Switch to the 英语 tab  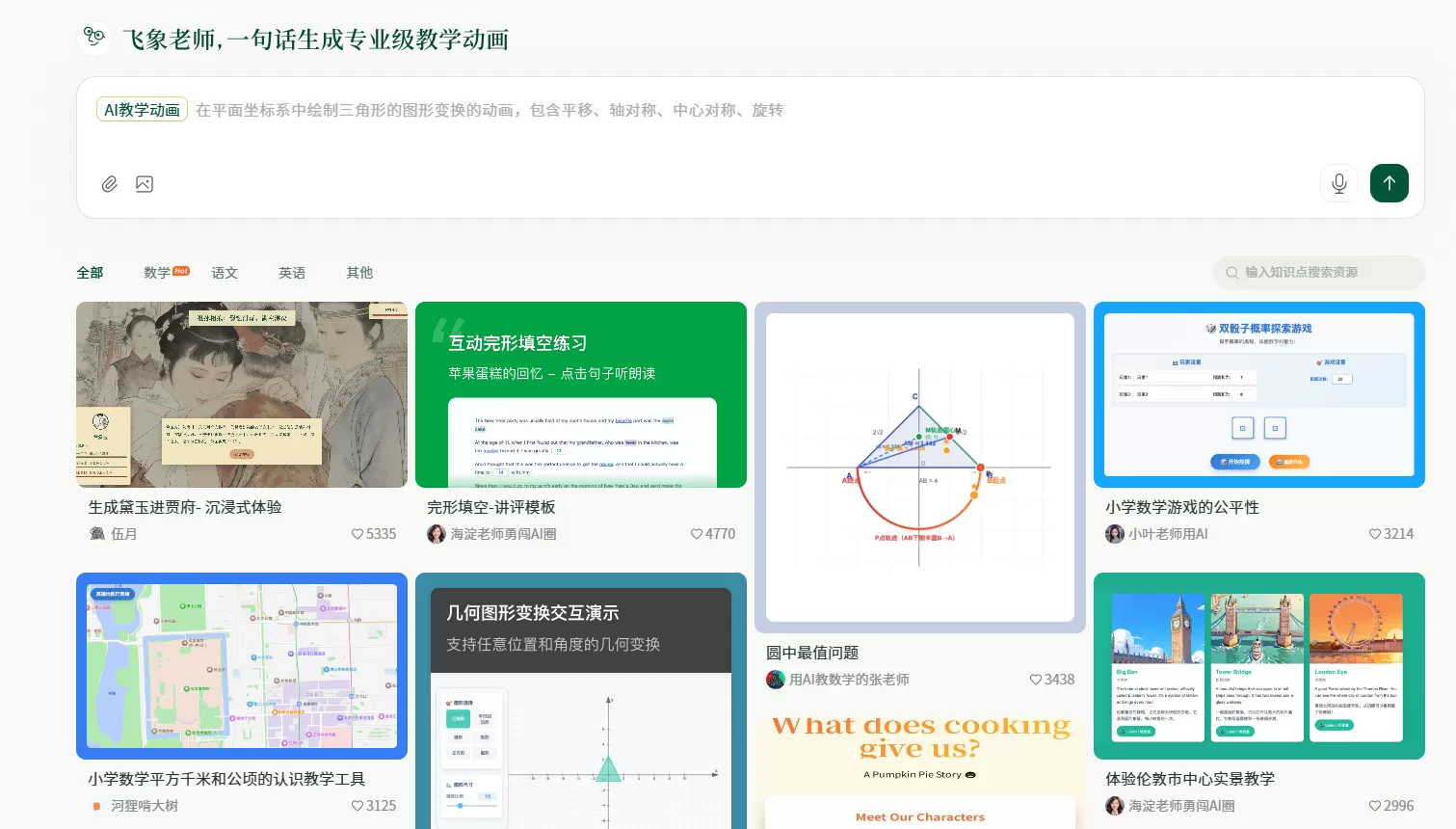point(292,273)
